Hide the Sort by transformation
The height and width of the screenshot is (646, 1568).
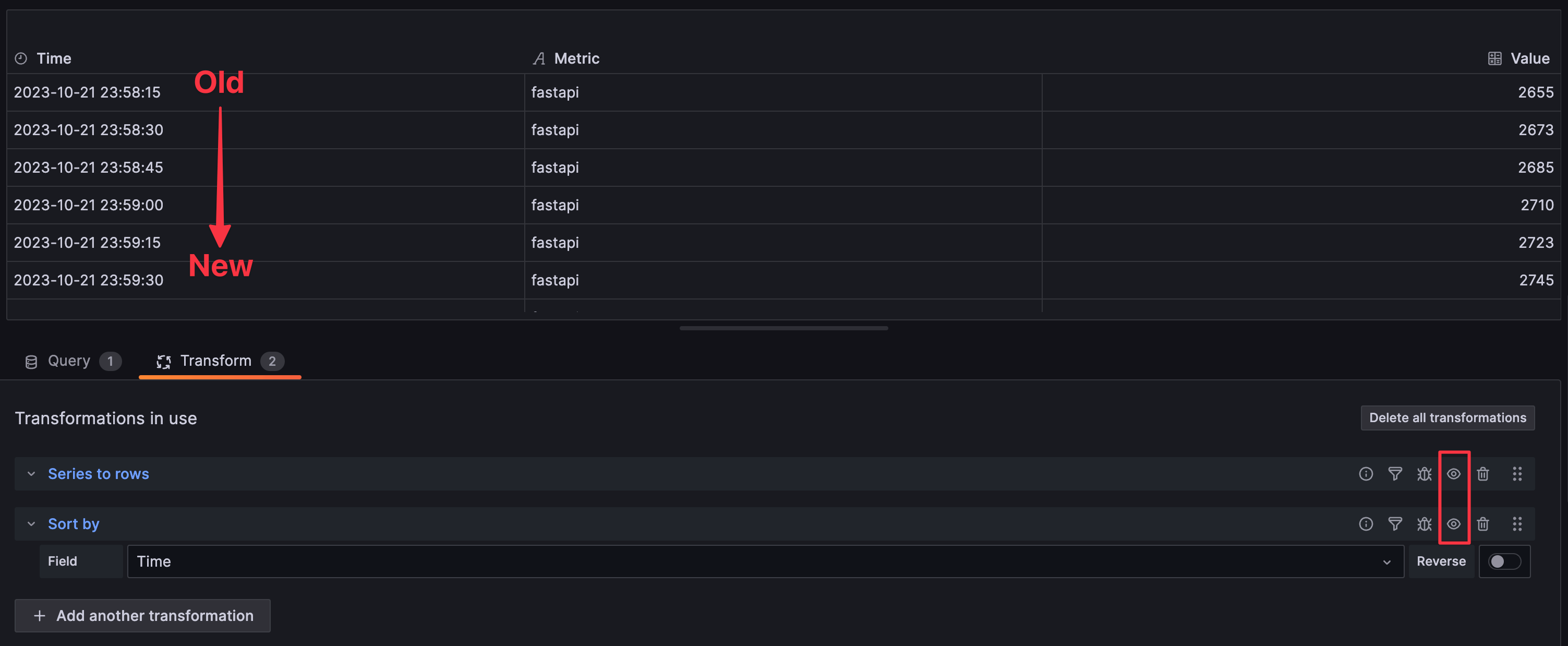[x=1454, y=523]
